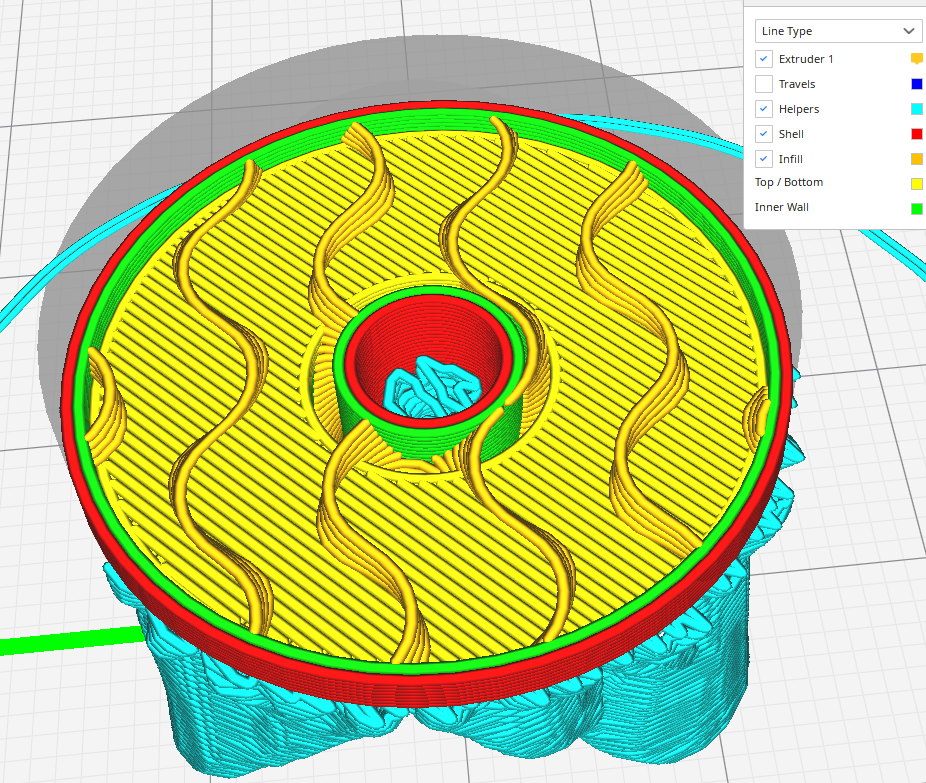Screen dimensions: 926x783
Task: Click the yellow Top / Bottom color swatch
Action: (916, 183)
